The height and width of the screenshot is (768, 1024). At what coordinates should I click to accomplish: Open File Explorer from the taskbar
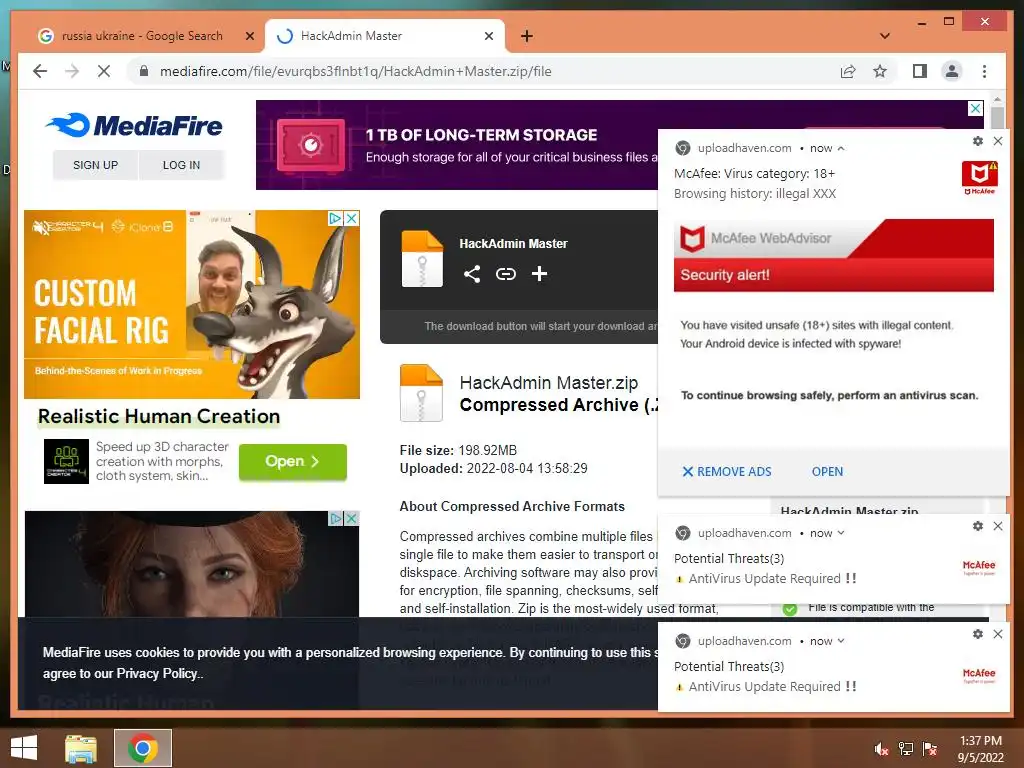pyautogui.click(x=81, y=748)
